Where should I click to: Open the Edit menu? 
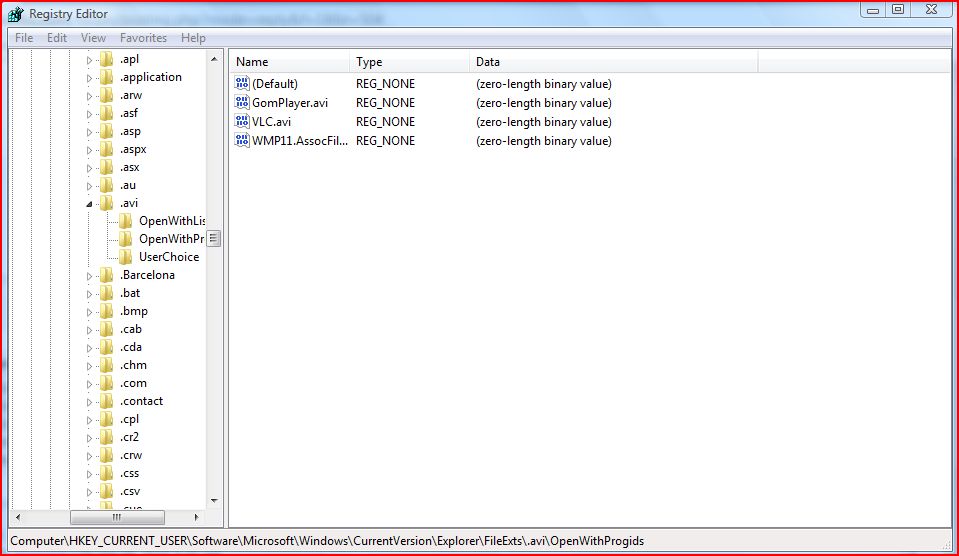[x=57, y=38]
